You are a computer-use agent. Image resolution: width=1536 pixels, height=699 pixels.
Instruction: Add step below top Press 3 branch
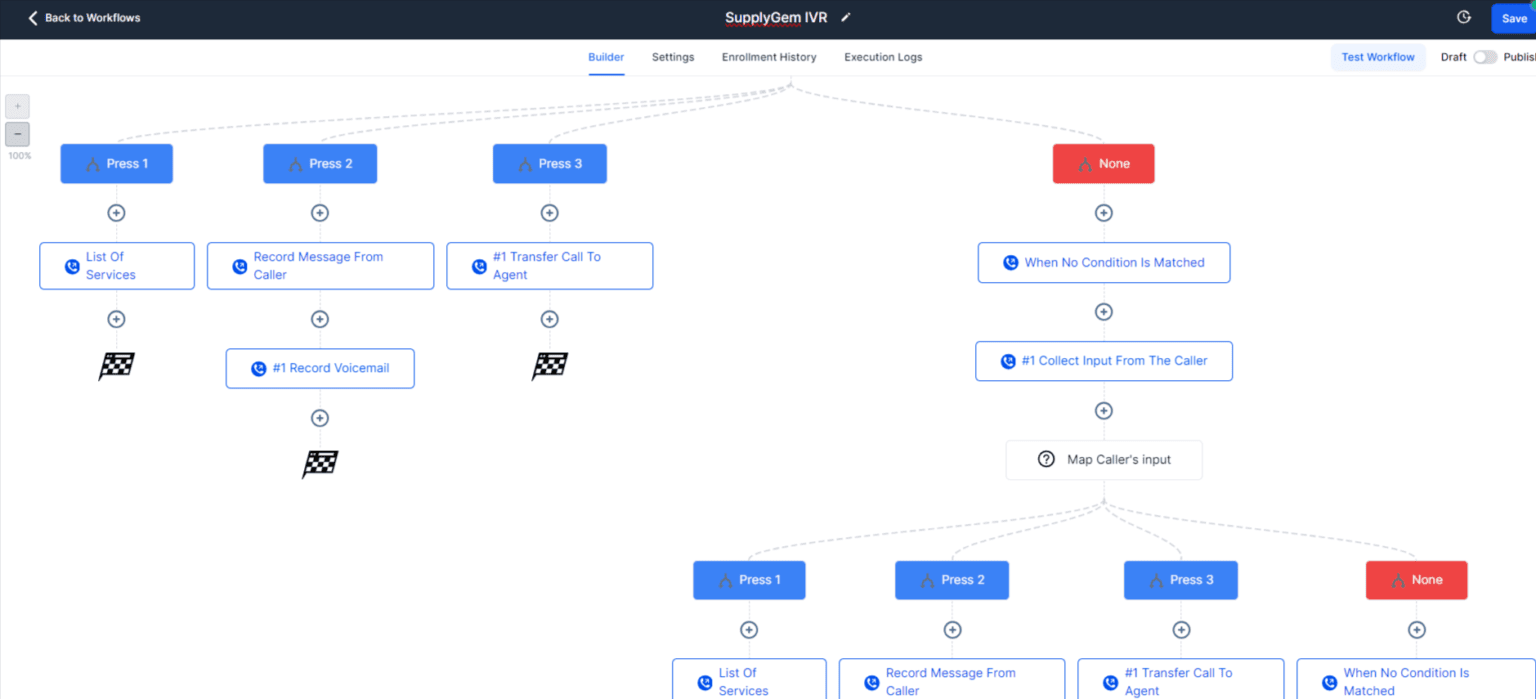pyautogui.click(x=549, y=213)
